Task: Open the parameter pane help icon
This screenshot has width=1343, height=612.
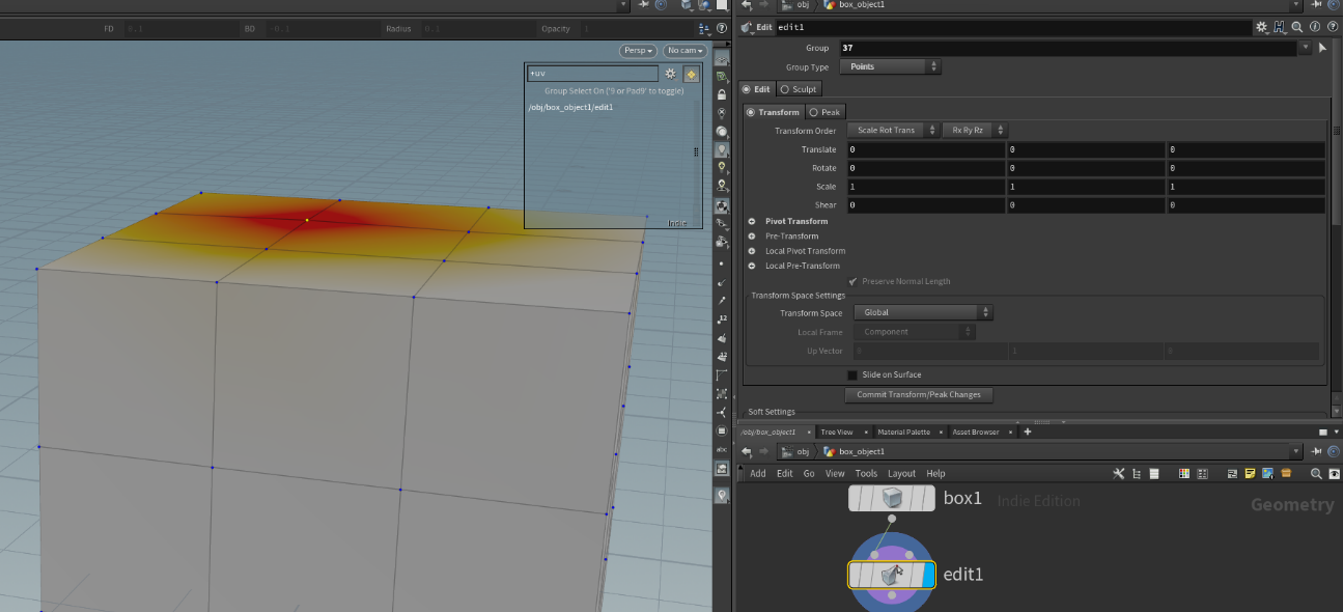Action: click(1331, 28)
